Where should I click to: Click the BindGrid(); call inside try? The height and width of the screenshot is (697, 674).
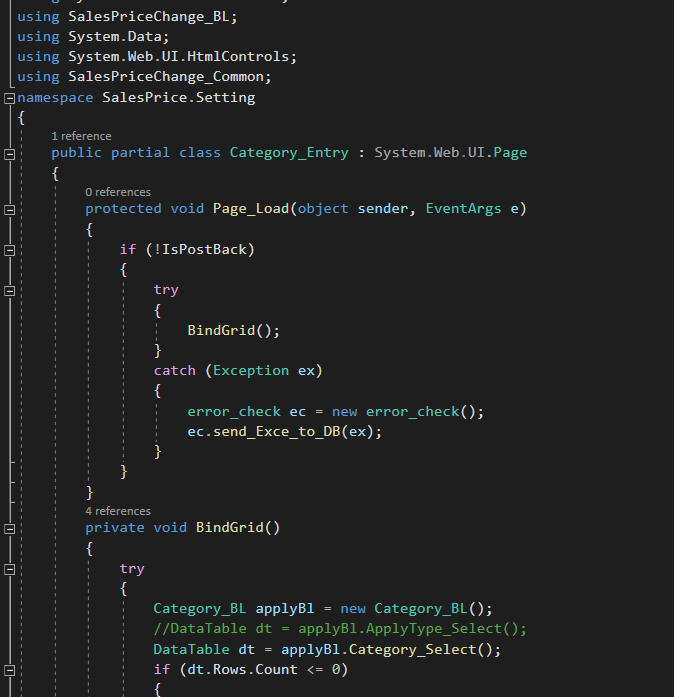[233, 330]
